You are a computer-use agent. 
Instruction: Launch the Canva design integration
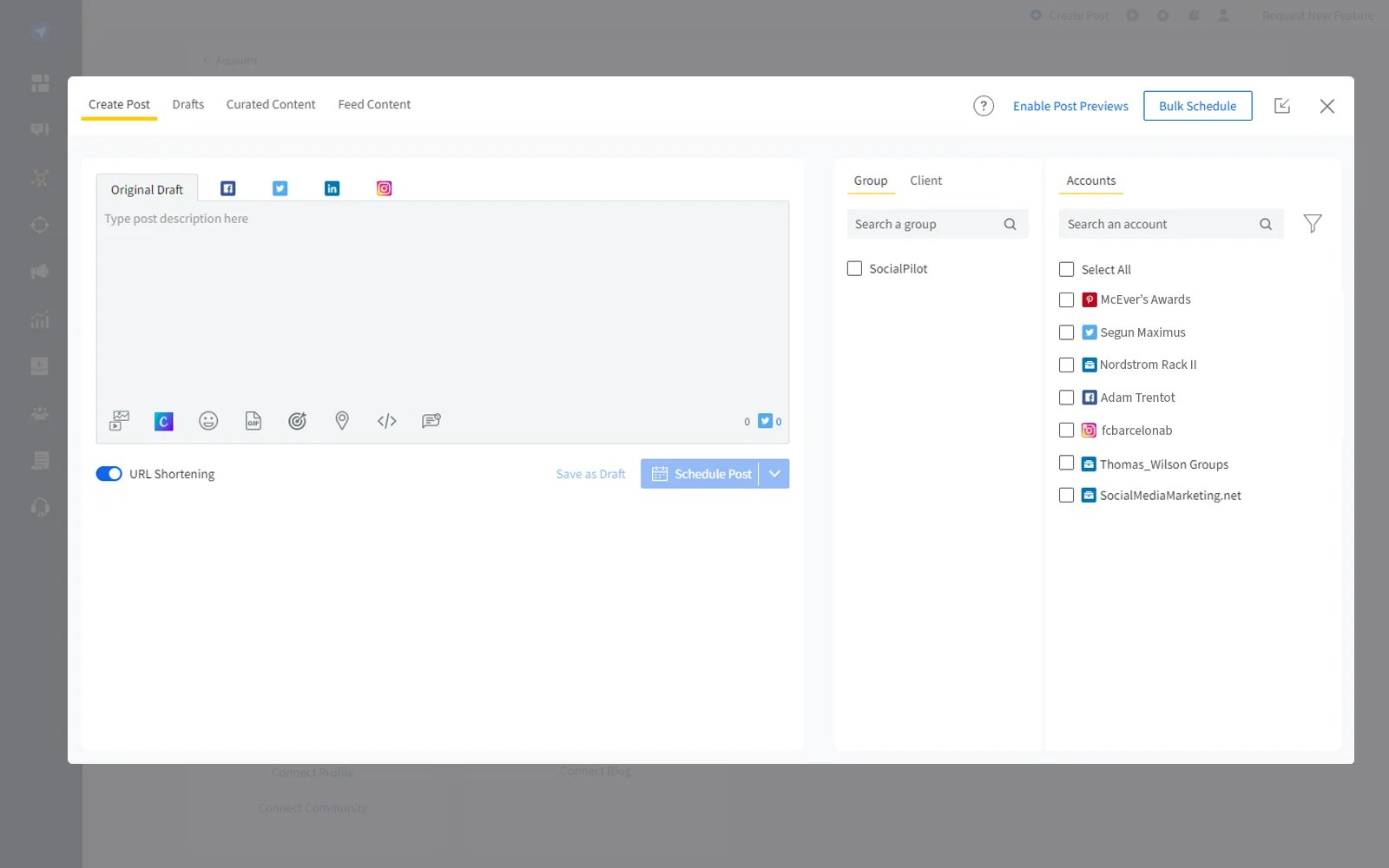tap(163, 421)
